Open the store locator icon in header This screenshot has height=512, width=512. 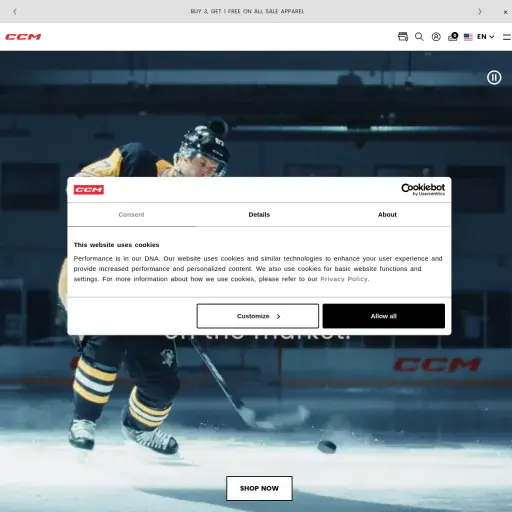[403, 37]
